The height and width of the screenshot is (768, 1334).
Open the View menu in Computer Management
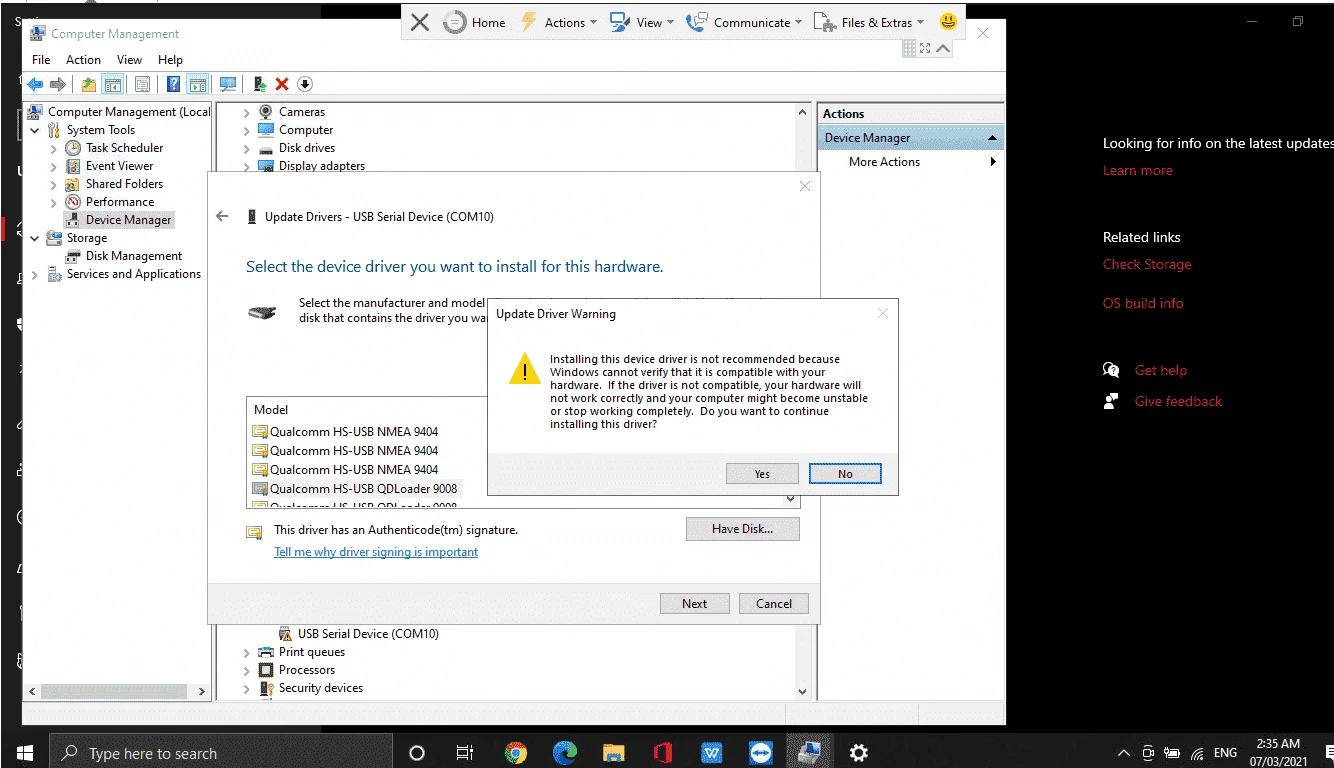[x=130, y=60]
